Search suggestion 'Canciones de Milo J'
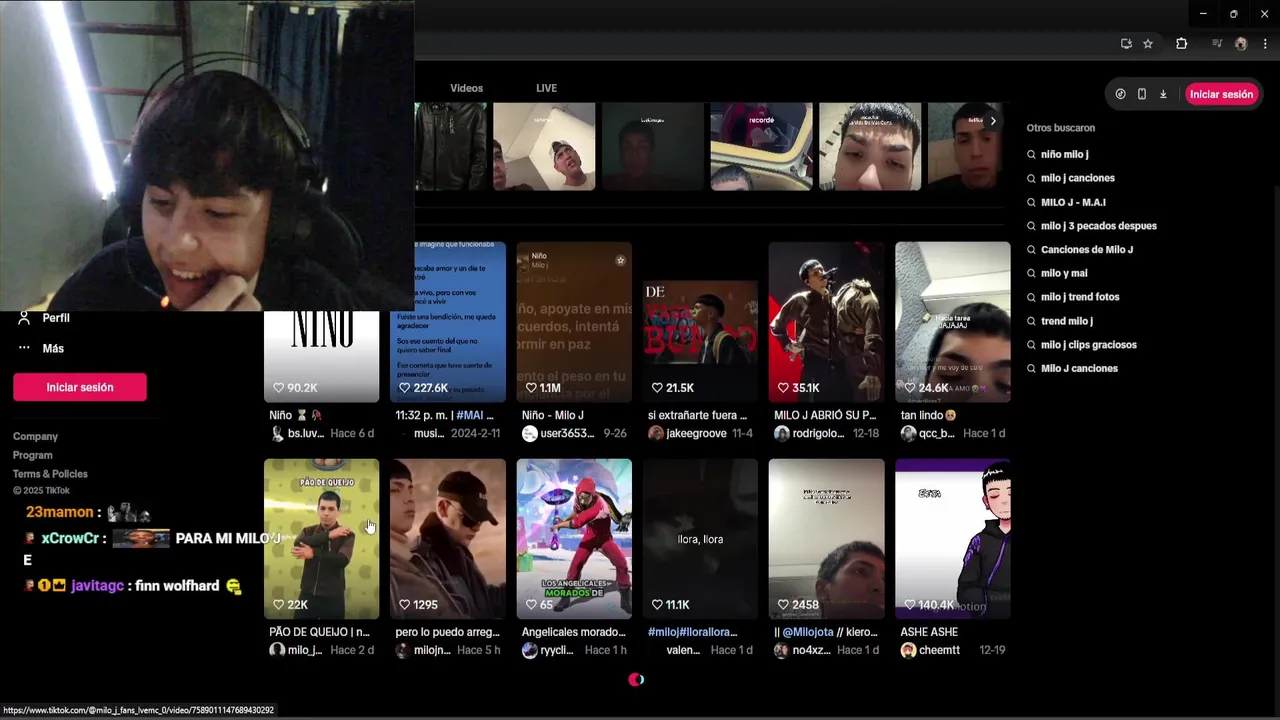Viewport: 1280px width, 720px height. 1087,250
